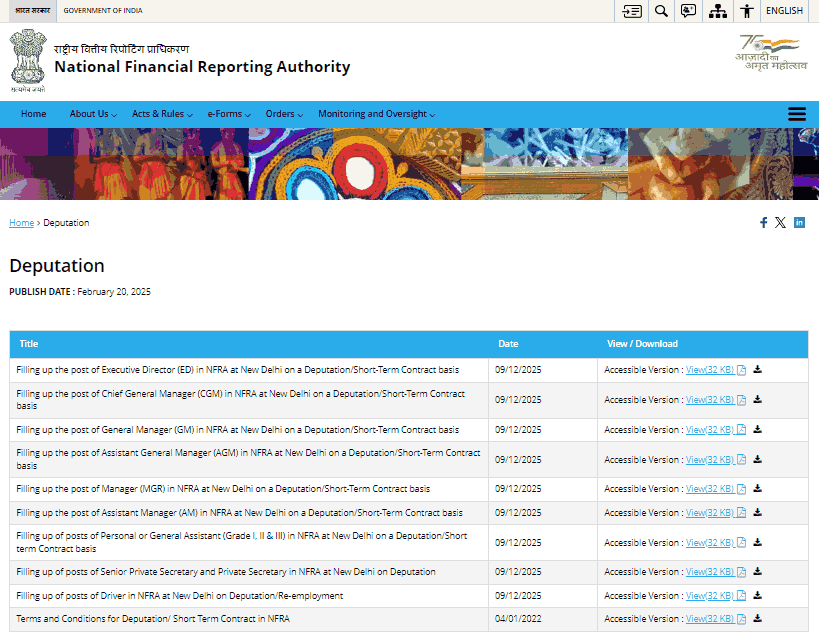Share page on LinkedIn
The height and width of the screenshot is (637, 819).
pos(799,223)
